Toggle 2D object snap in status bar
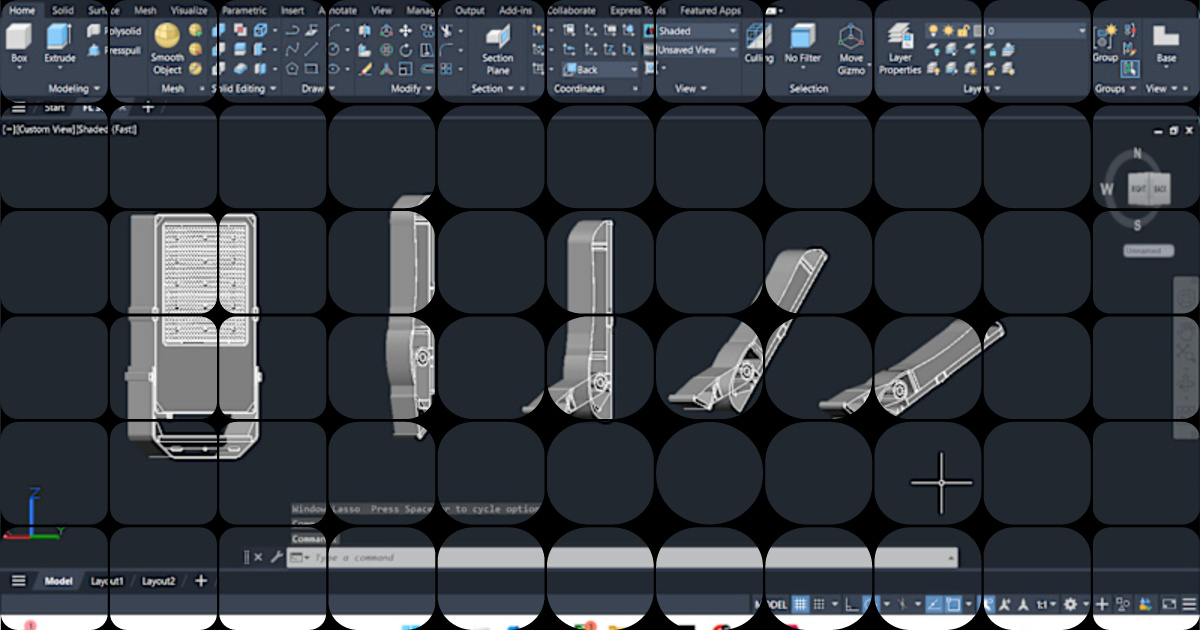Viewport: 1200px width, 630px height. tap(953, 604)
